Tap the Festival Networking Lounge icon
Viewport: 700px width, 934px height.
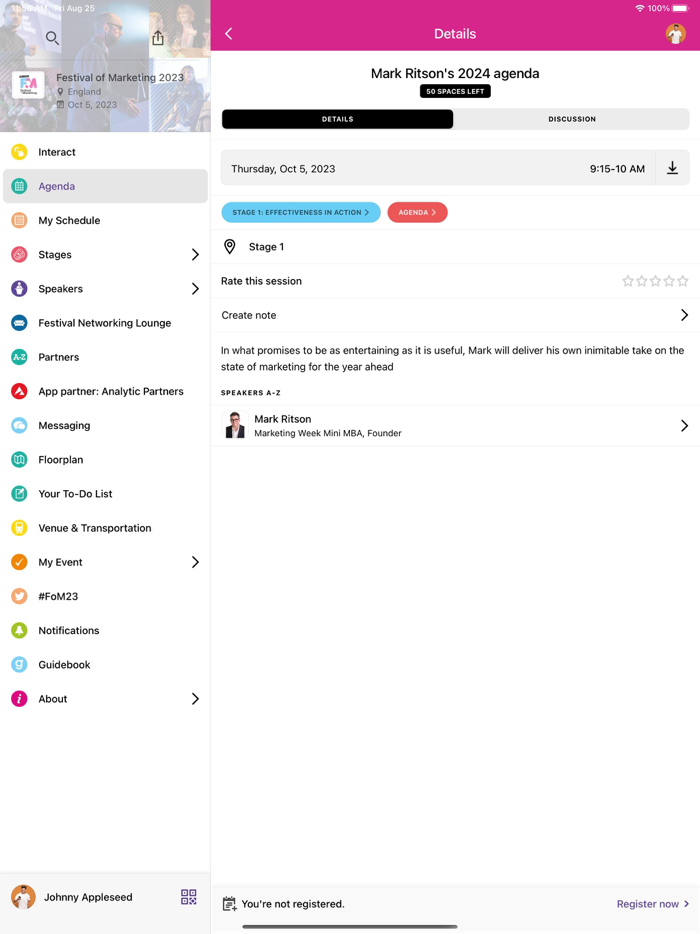click(x=19, y=323)
